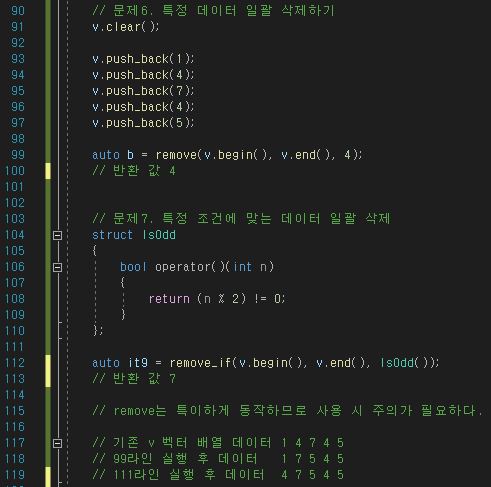
Task: Click the closing '};' on line 110
Action: (x=98, y=331)
